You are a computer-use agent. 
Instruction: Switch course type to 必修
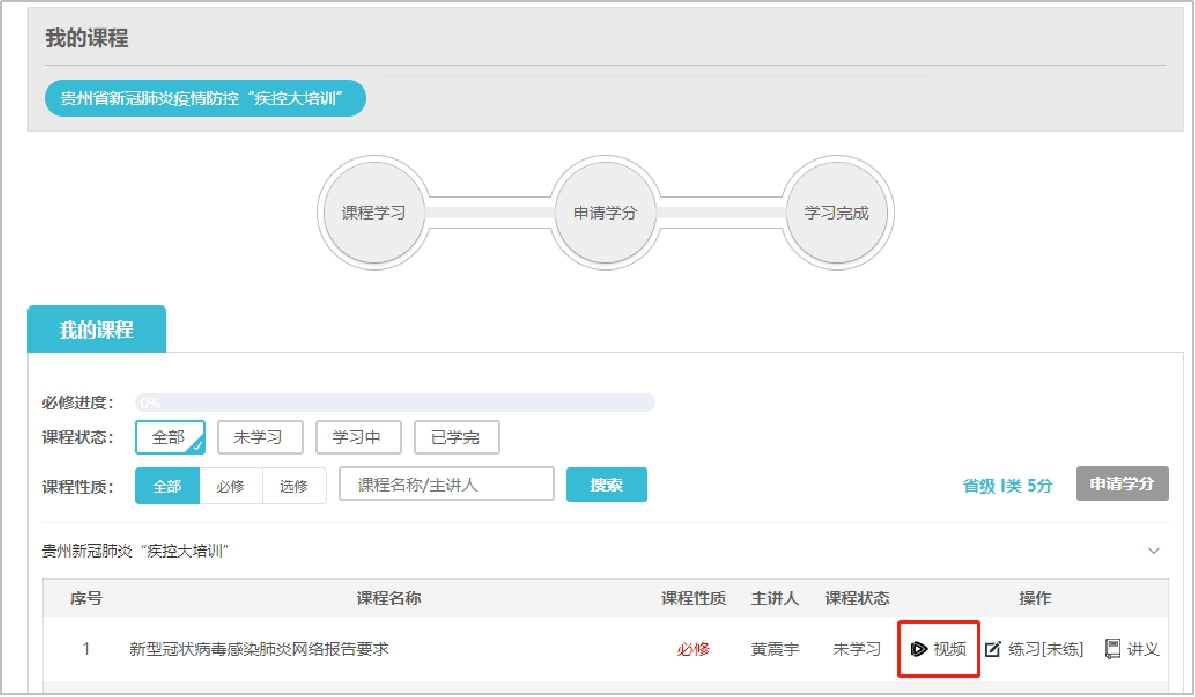(x=230, y=486)
